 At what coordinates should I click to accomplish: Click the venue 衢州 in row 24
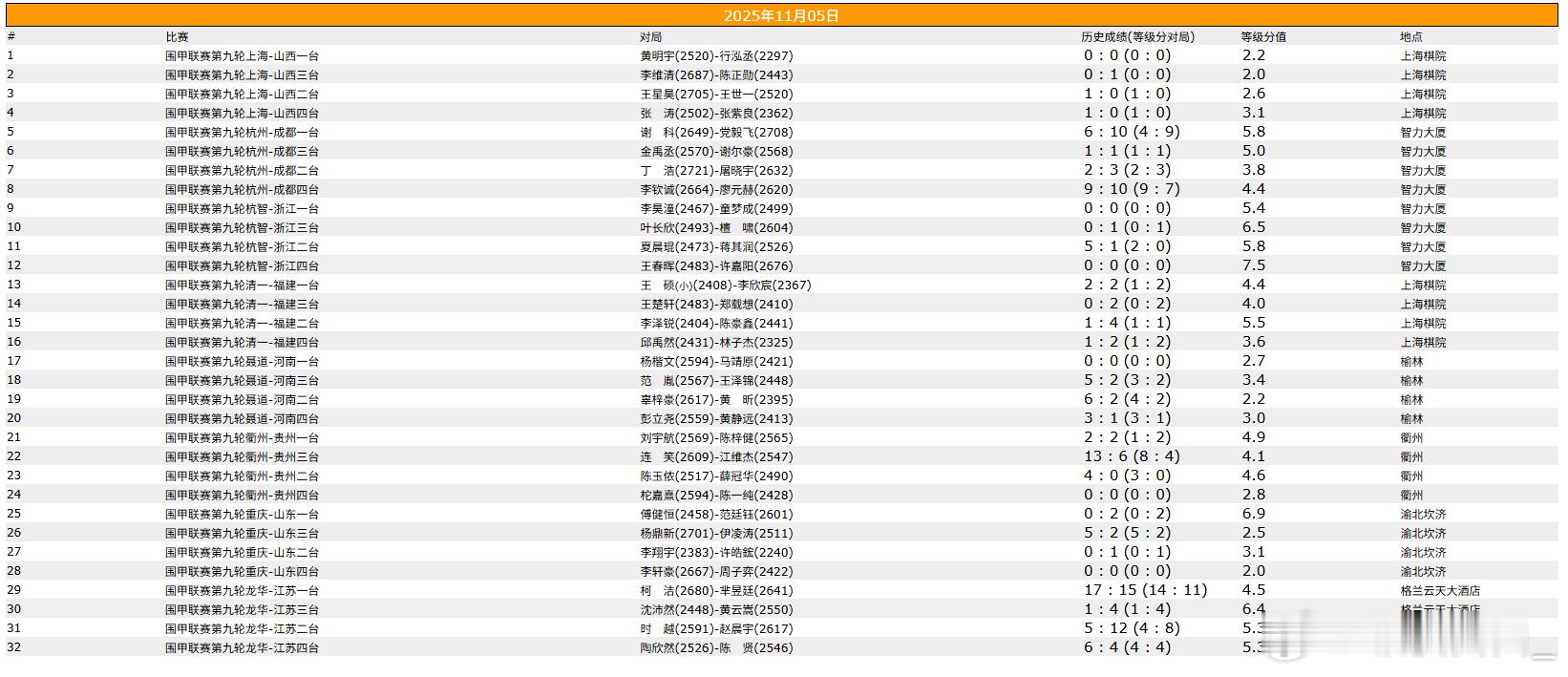1411,496
